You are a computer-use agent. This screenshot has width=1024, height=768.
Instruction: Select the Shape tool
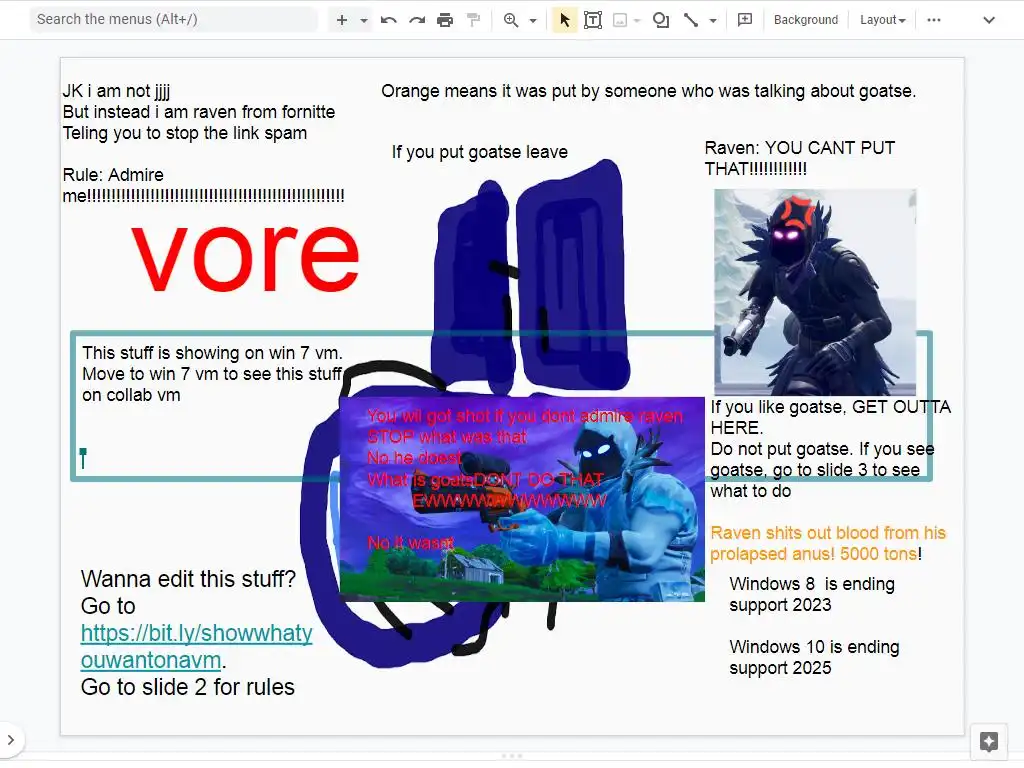(x=661, y=20)
